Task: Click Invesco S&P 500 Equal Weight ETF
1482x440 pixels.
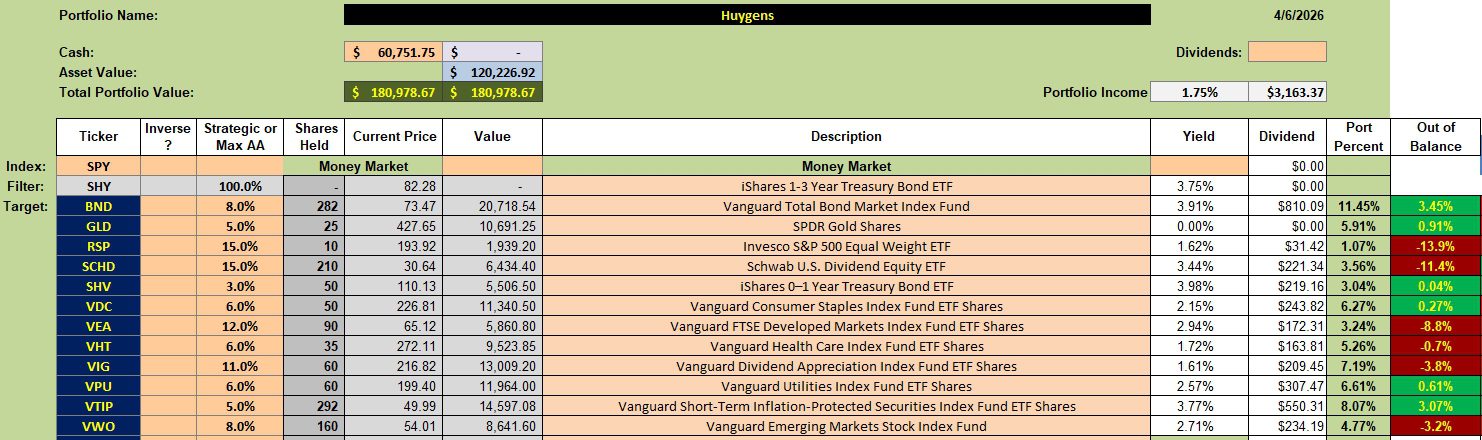Action: (846, 246)
